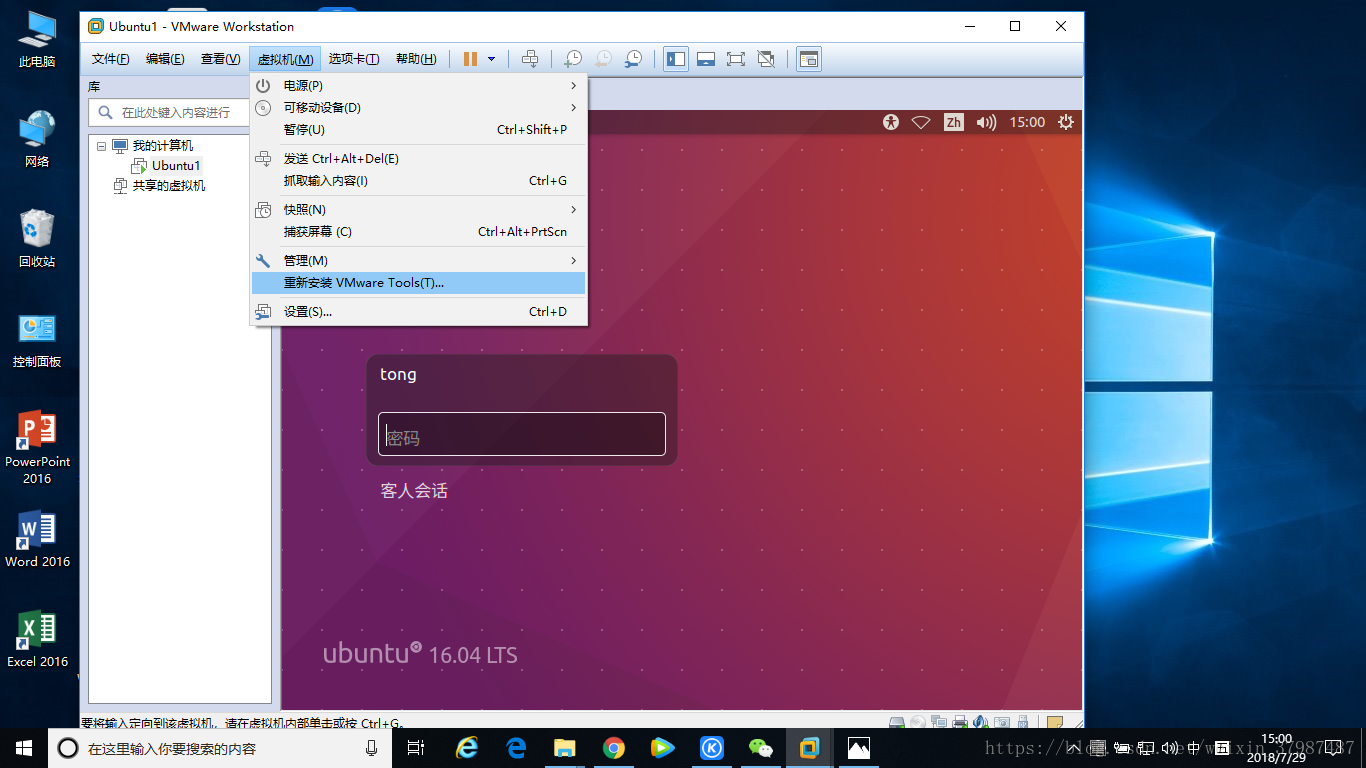This screenshot has width=1366, height=768.
Task: Click the network adapter status bar icon
Action: click(939, 723)
